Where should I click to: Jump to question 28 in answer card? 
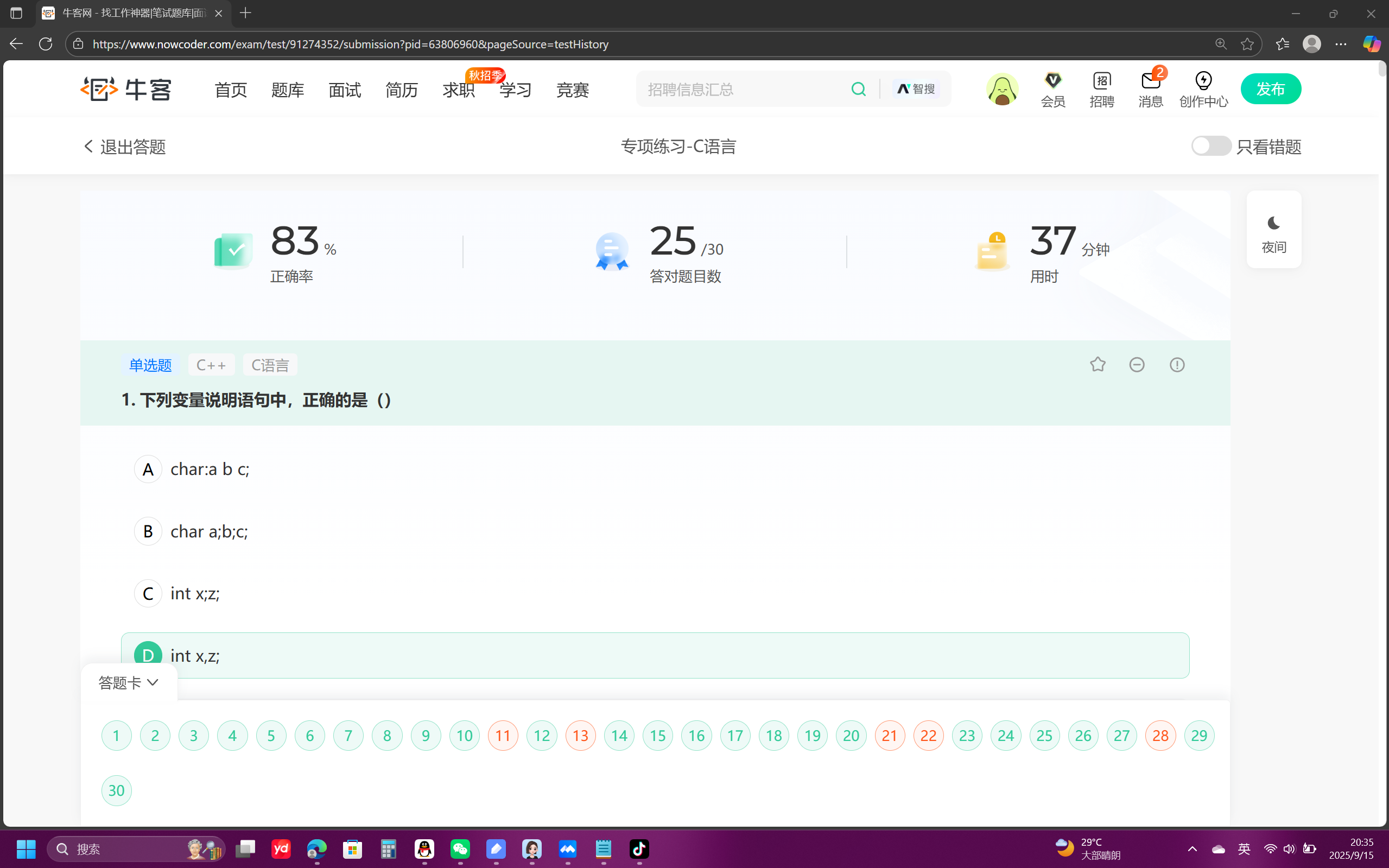[1160, 736]
